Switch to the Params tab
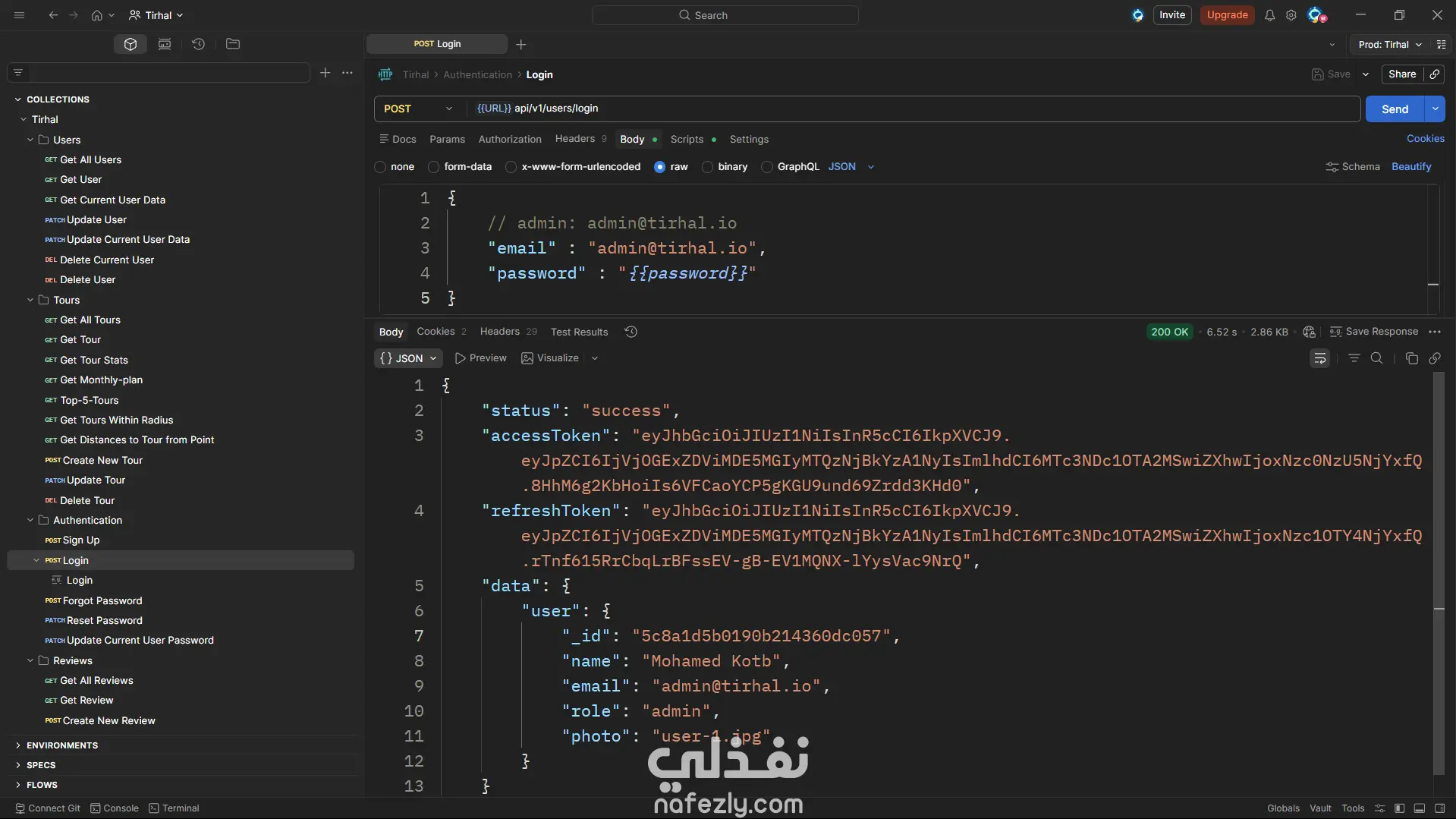 point(448,140)
